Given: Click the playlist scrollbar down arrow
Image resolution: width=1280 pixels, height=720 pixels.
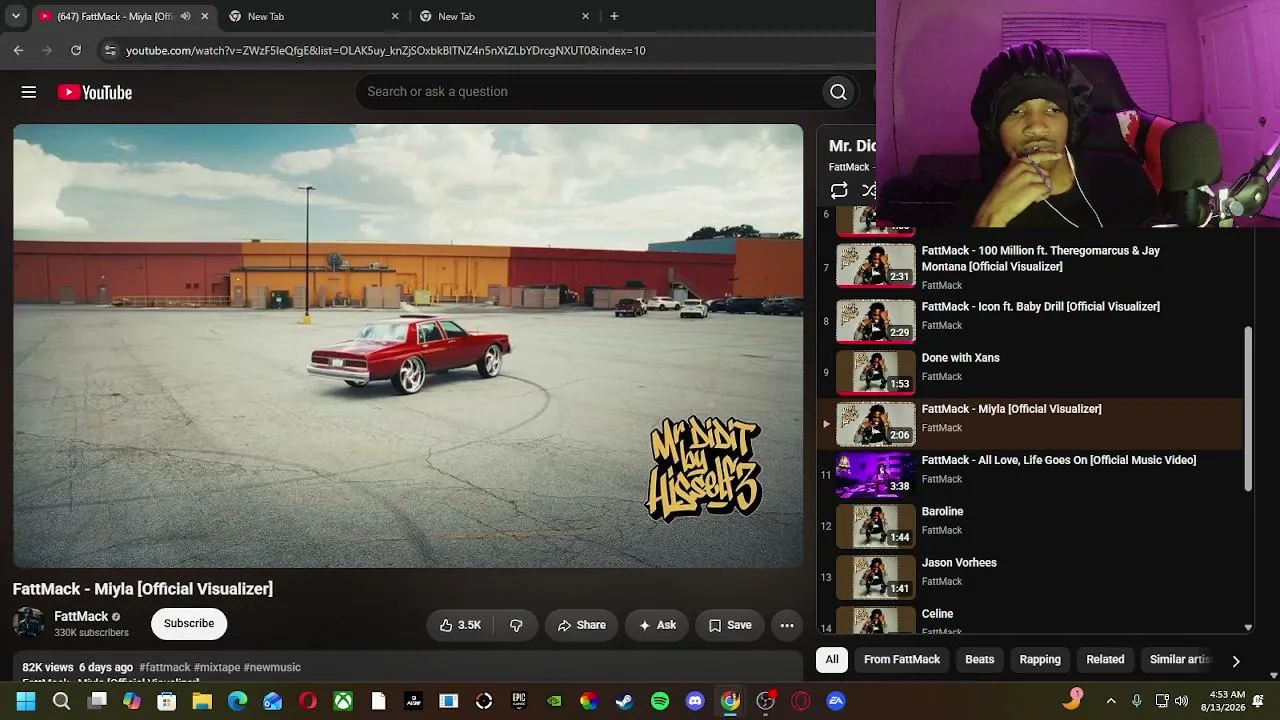Looking at the screenshot, I should point(1248,627).
